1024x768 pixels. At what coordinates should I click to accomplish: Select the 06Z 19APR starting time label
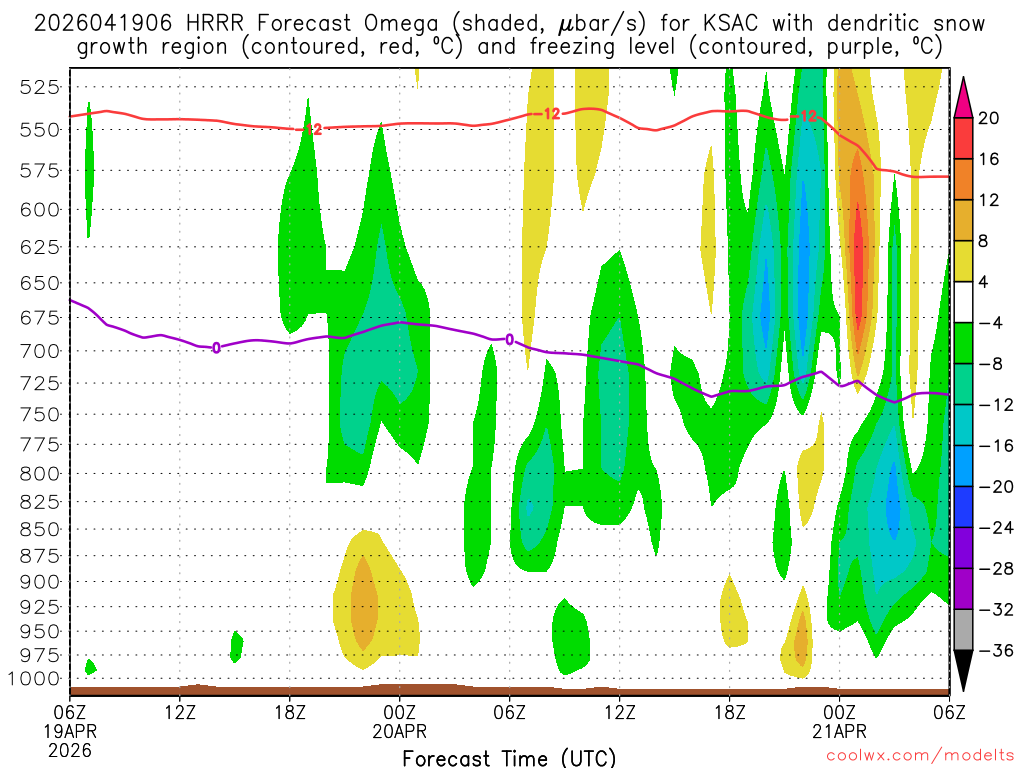click(69, 721)
